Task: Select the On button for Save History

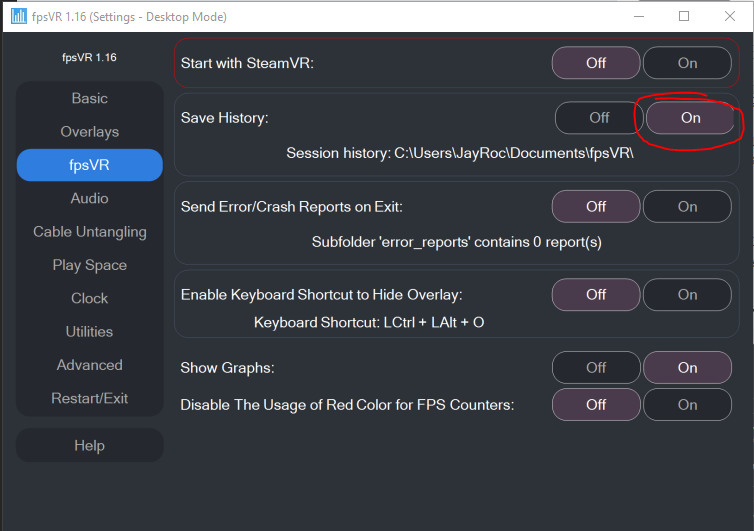Action: pyautogui.click(x=691, y=118)
